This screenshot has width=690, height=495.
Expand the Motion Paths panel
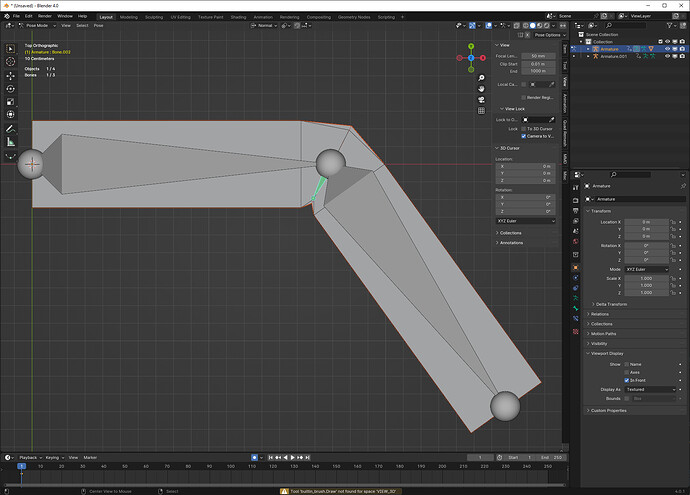601,334
